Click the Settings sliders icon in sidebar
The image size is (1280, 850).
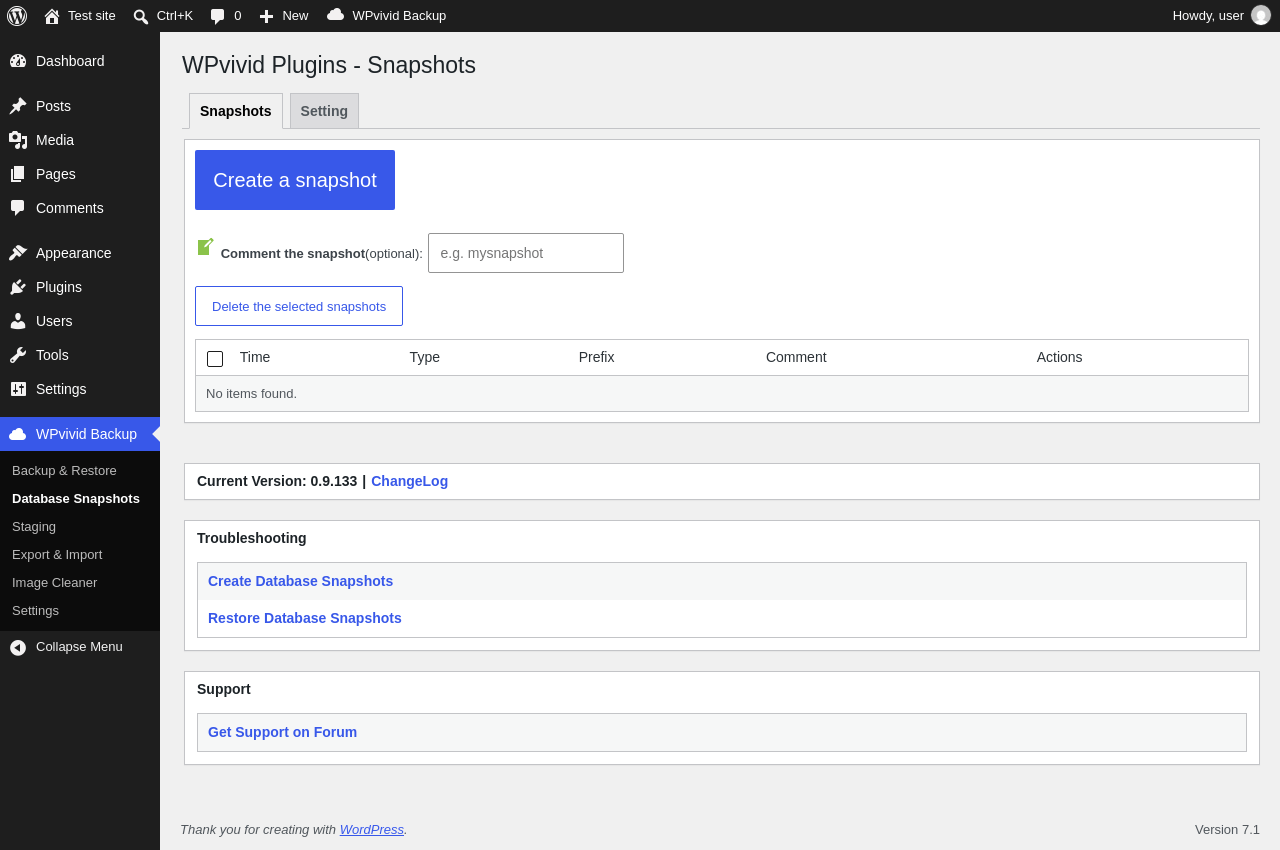pos(18,389)
